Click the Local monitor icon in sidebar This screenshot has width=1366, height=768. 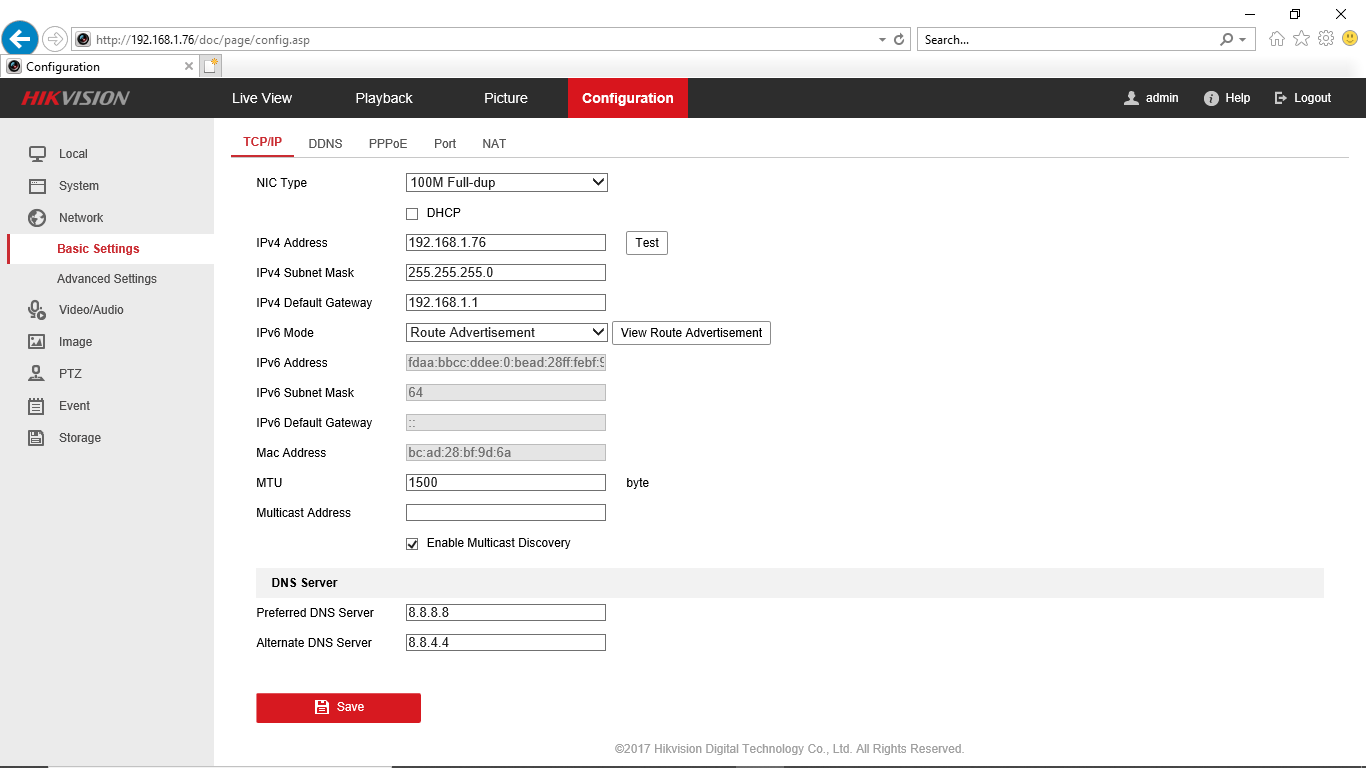click(x=37, y=154)
